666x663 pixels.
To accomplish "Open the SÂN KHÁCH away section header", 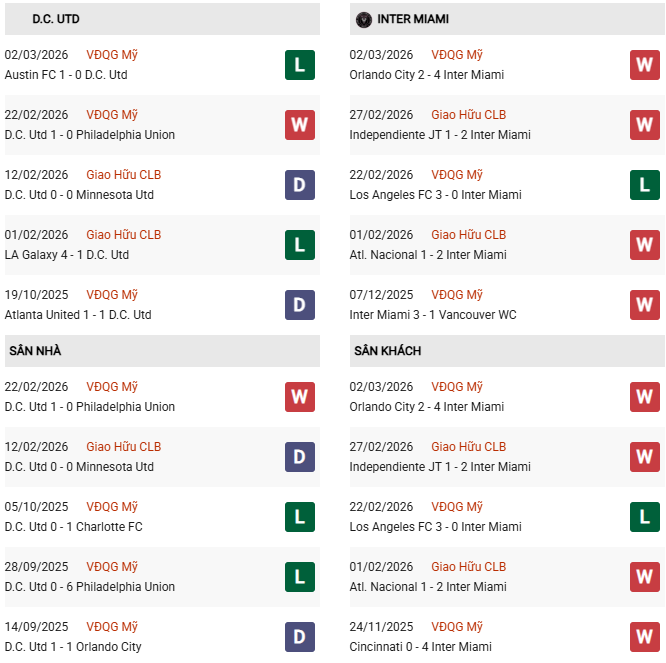I will point(387,351).
